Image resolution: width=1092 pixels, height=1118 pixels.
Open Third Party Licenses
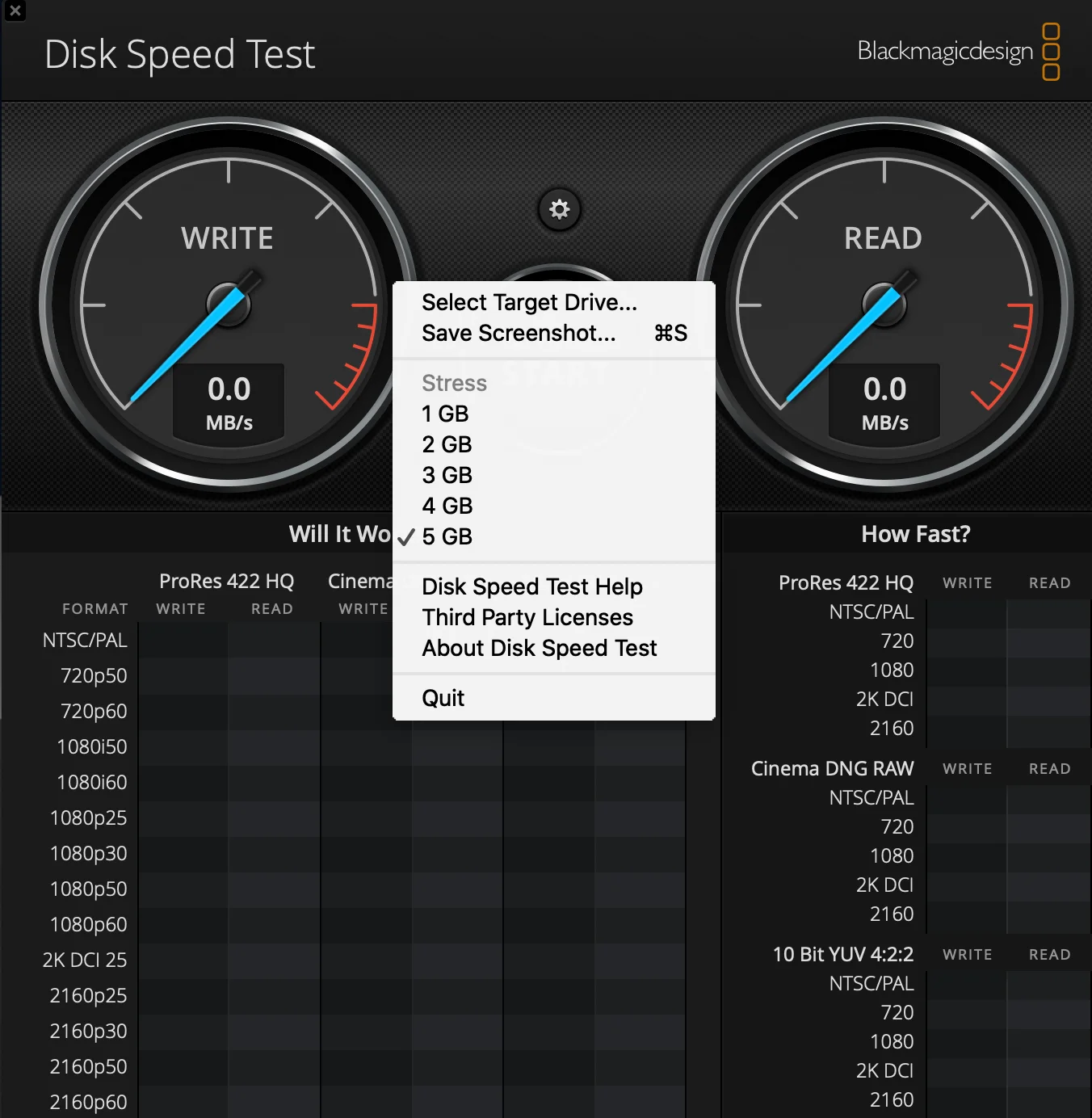coord(527,617)
